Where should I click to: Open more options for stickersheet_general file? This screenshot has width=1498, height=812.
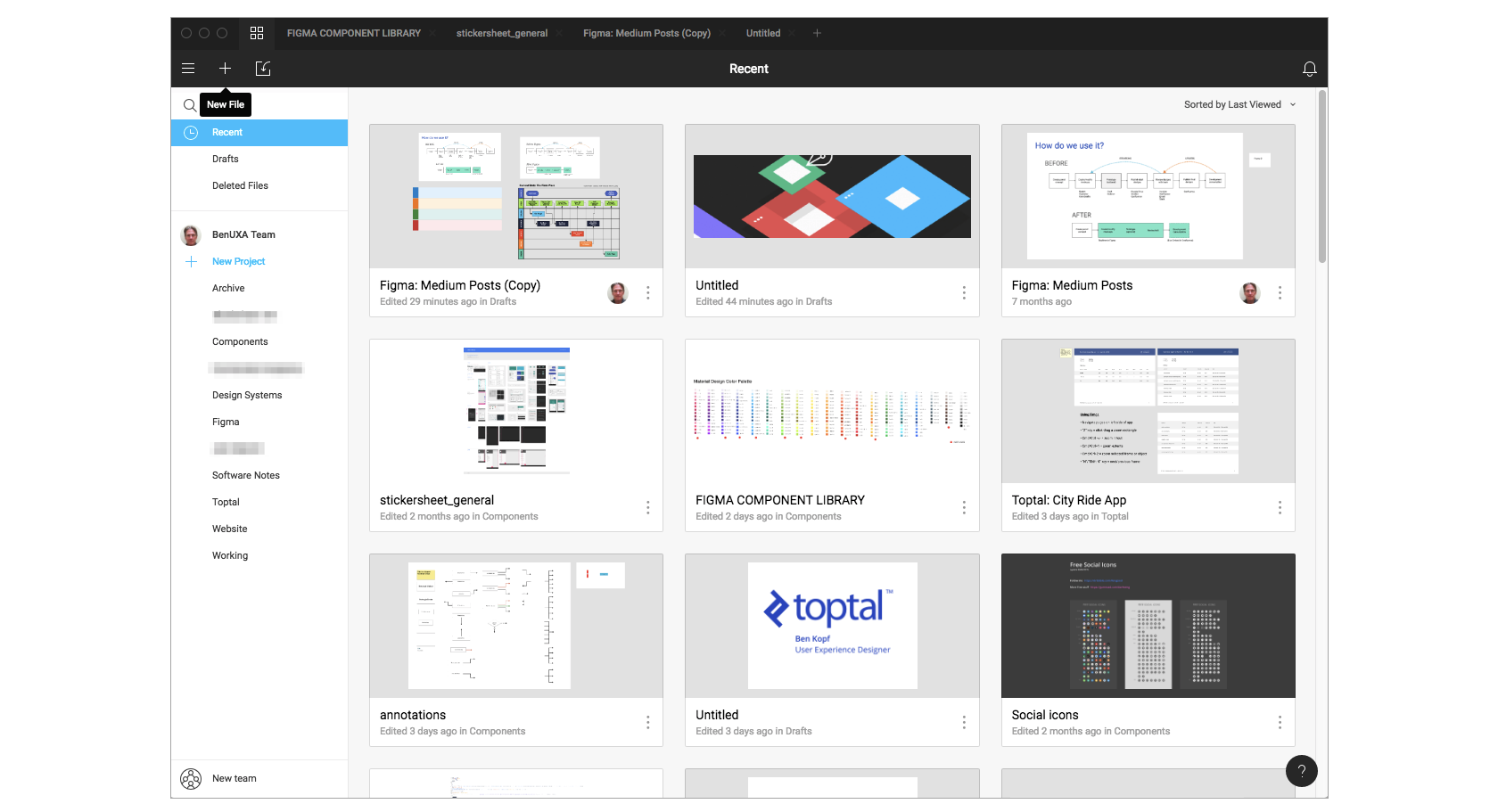(x=647, y=507)
